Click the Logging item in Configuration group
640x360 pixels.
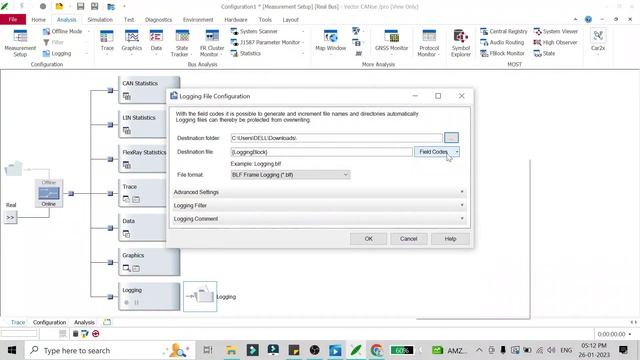coord(57,53)
